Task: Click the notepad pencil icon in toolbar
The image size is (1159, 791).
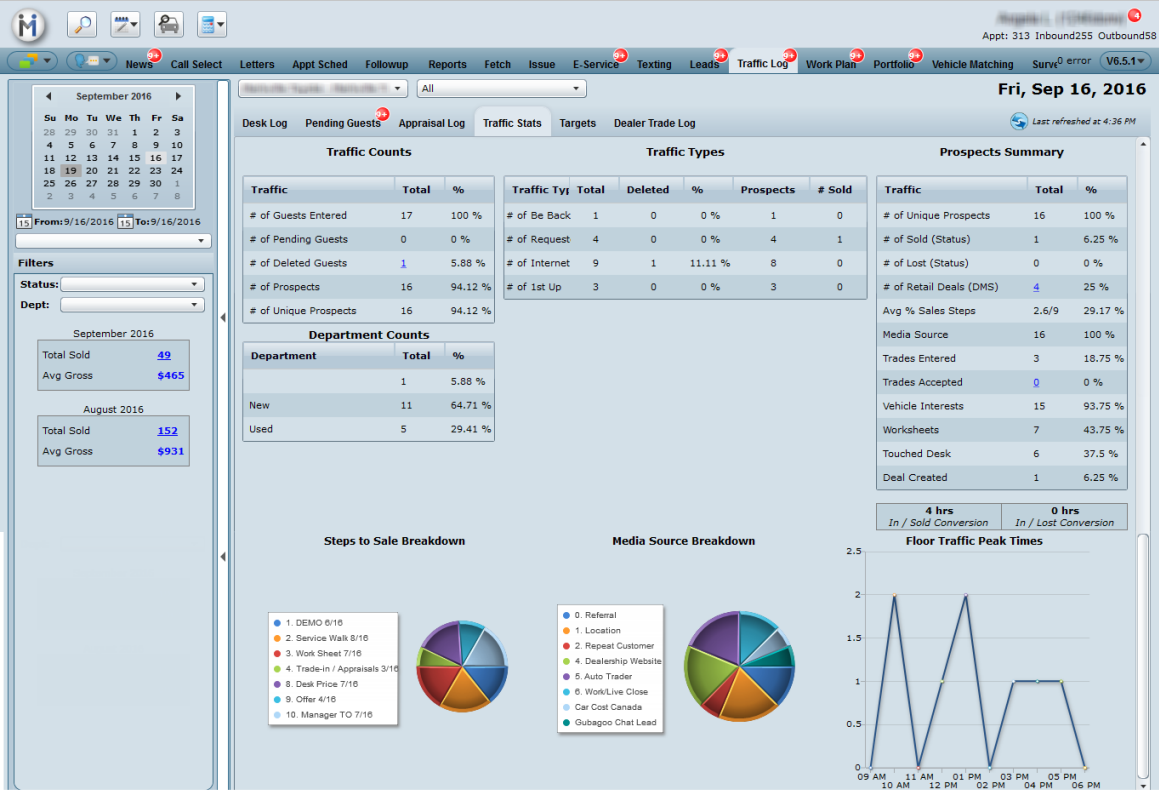Action: [125, 24]
